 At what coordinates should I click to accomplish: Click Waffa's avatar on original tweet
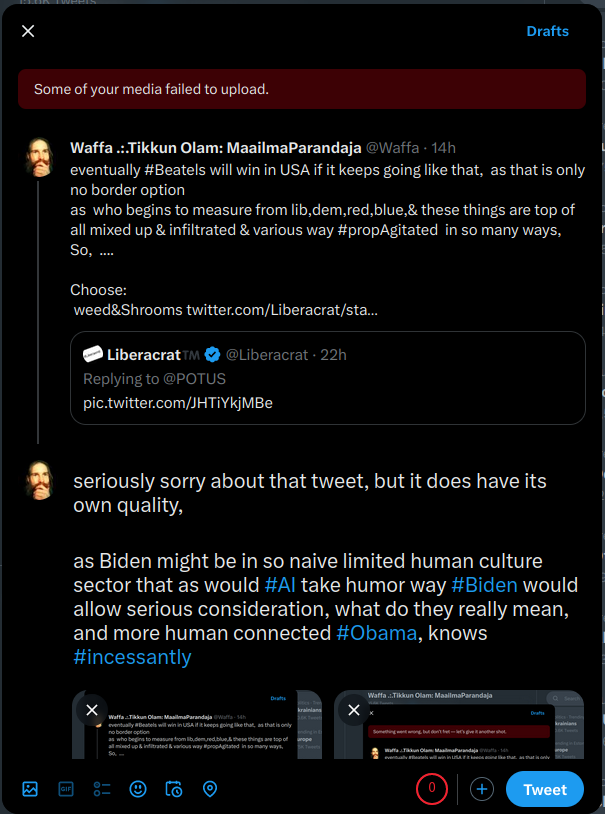(x=39, y=157)
